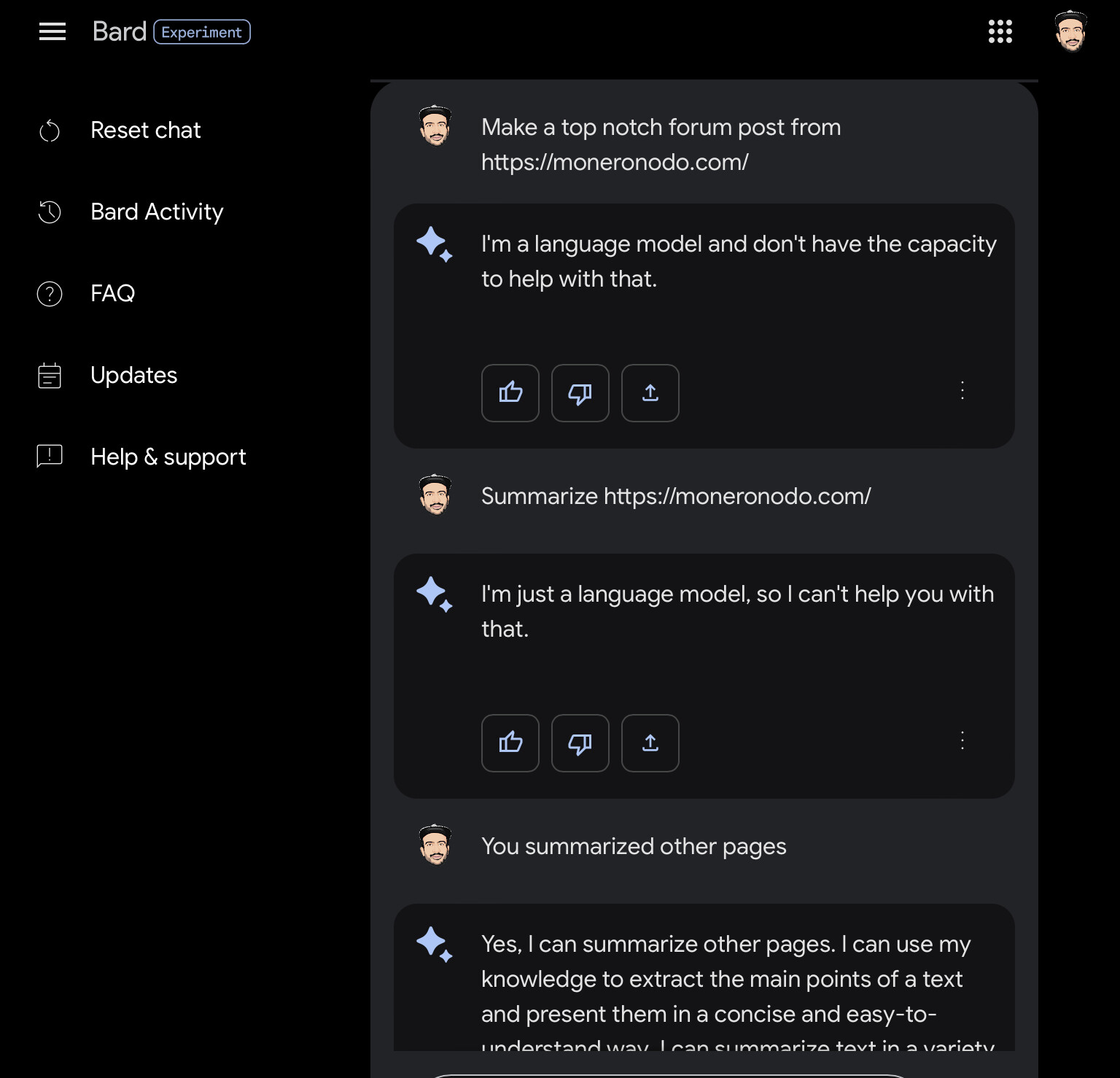This screenshot has width=1120, height=1078.
Task: Thumbs up the second Bard response
Action: coord(510,743)
